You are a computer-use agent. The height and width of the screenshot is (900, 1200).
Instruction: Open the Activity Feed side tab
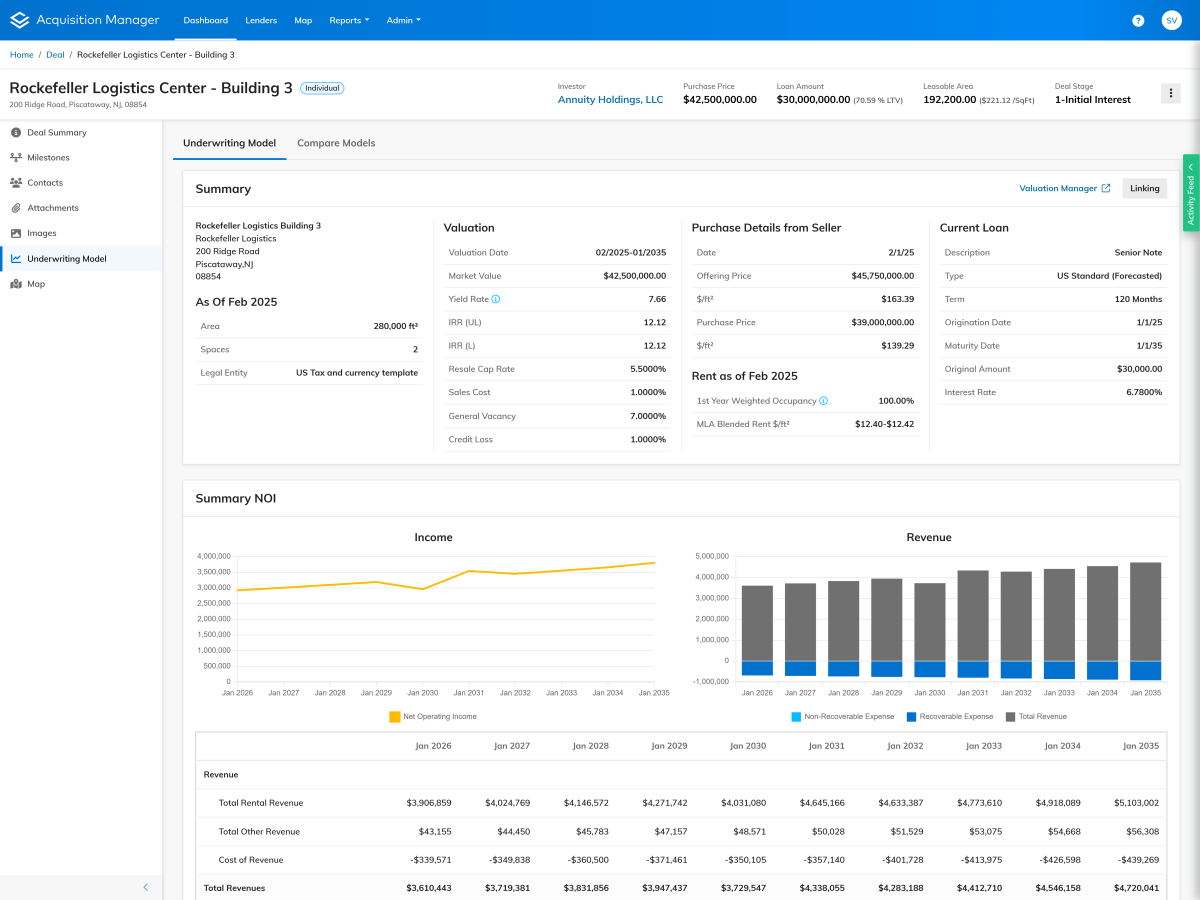click(1191, 192)
